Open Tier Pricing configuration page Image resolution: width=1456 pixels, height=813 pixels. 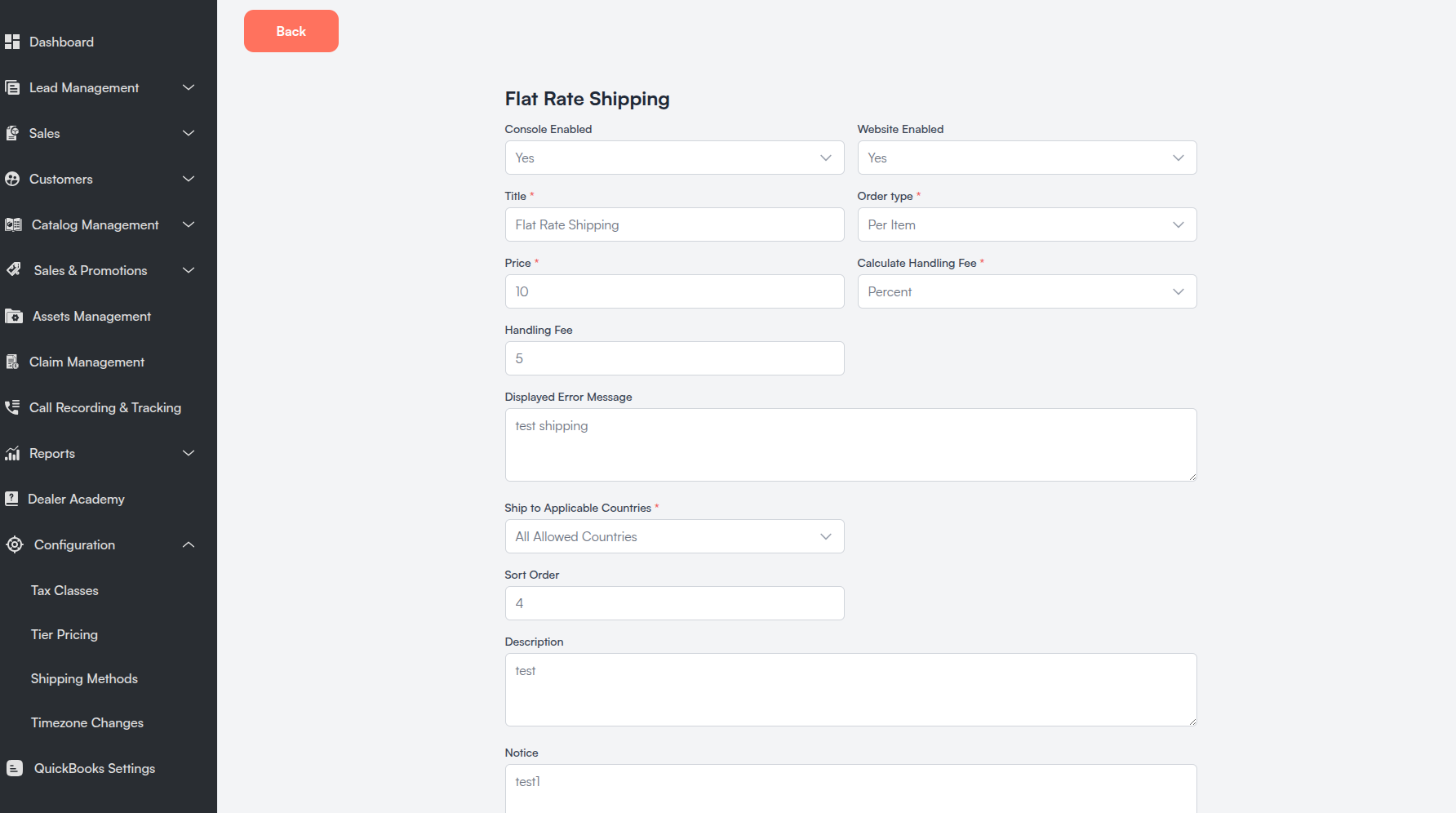pos(64,634)
